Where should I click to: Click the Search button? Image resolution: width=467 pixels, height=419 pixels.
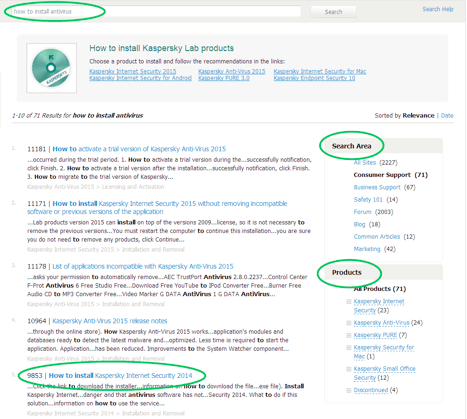coord(333,12)
